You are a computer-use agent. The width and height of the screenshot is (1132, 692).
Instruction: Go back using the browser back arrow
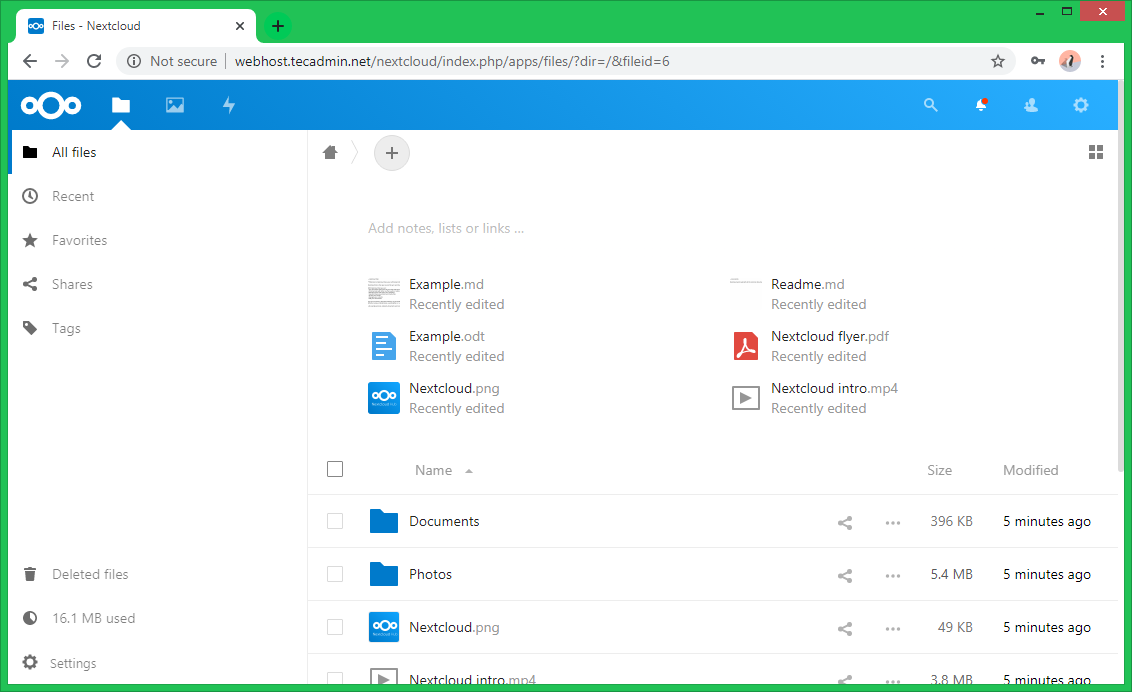point(30,61)
